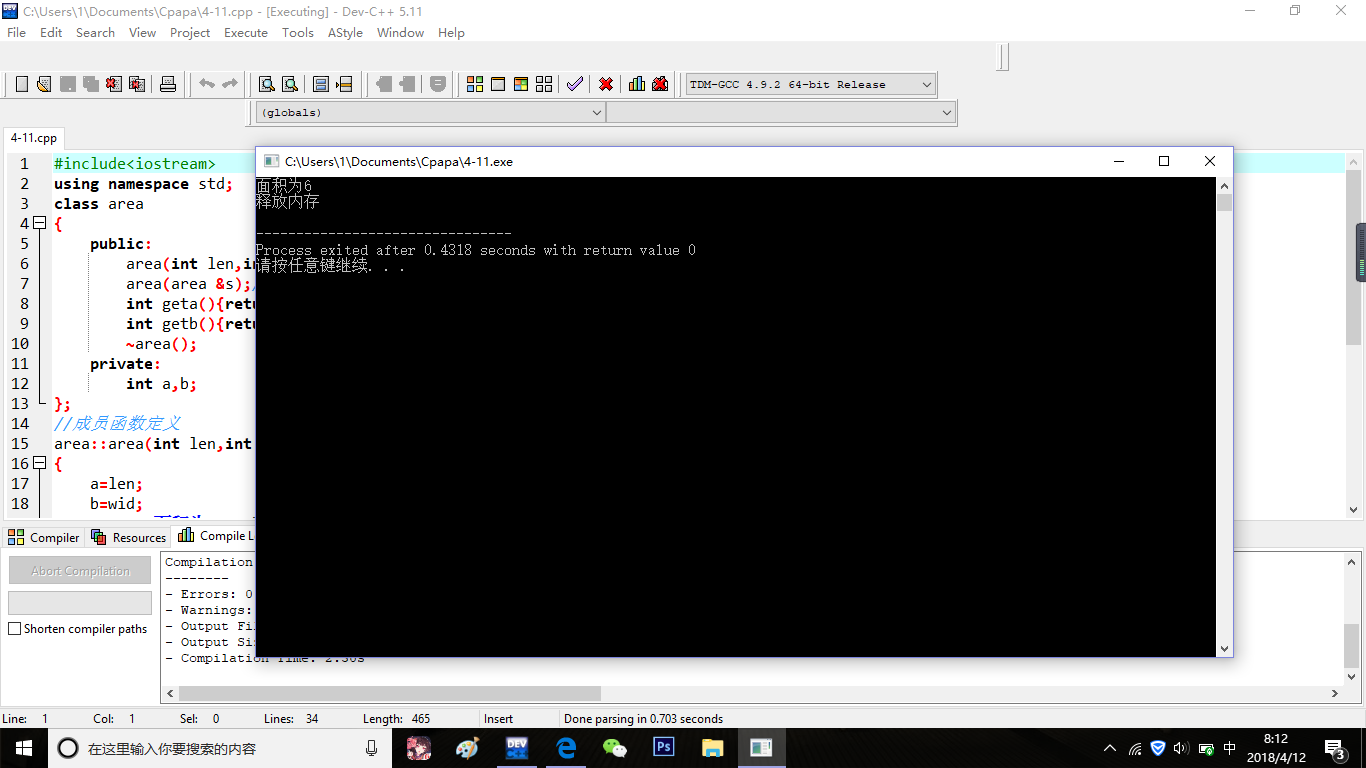The image size is (1366, 768).
Task: Click the Goto Function toolbar icon
Action: pos(321,84)
